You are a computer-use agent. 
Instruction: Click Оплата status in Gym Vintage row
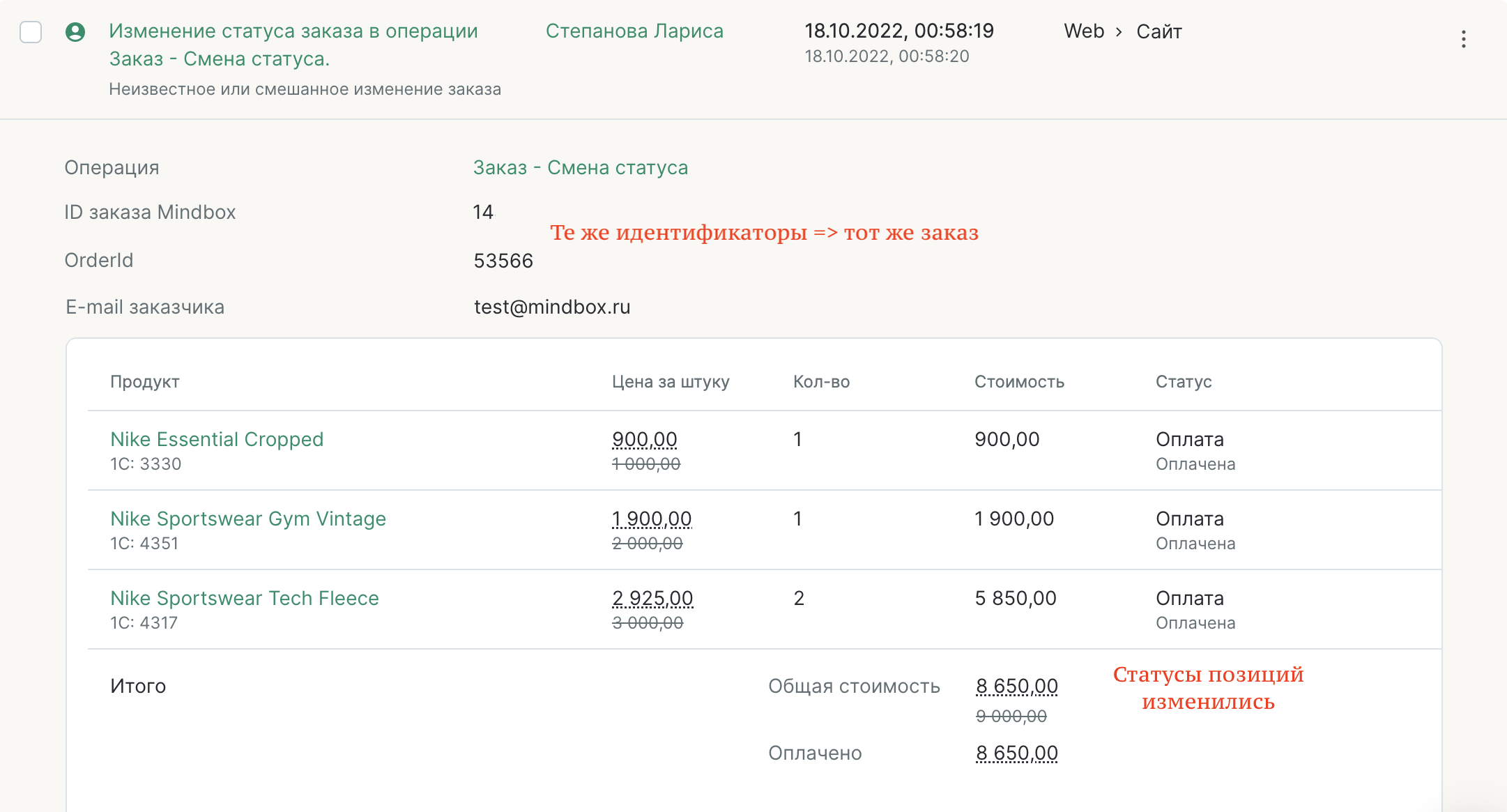pos(1190,519)
